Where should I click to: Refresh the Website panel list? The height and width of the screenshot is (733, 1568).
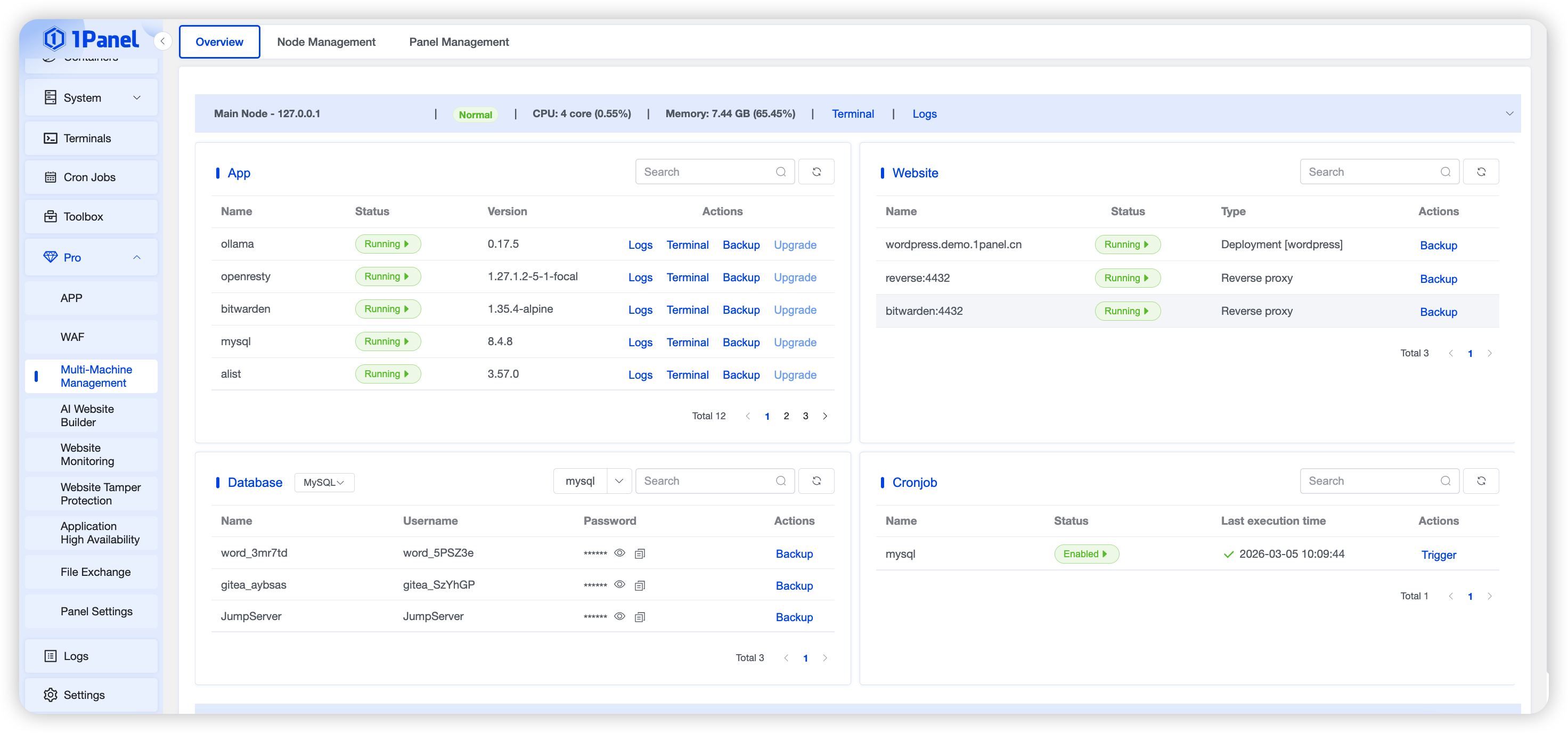pyautogui.click(x=1480, y=172)
